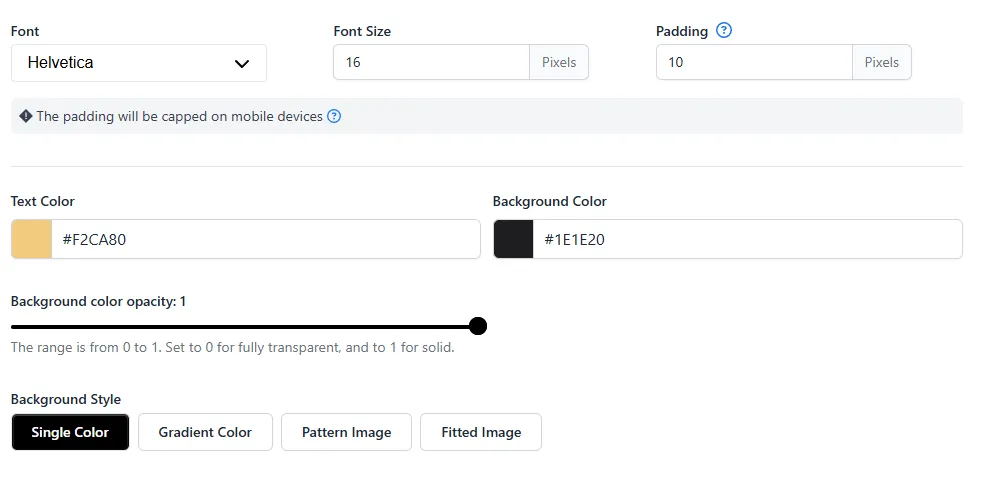The width and height of the screenshot is (983, 479).
Task: Choose the Fitted Image background style
Action: pyautogui.click(x=481, y=432)
